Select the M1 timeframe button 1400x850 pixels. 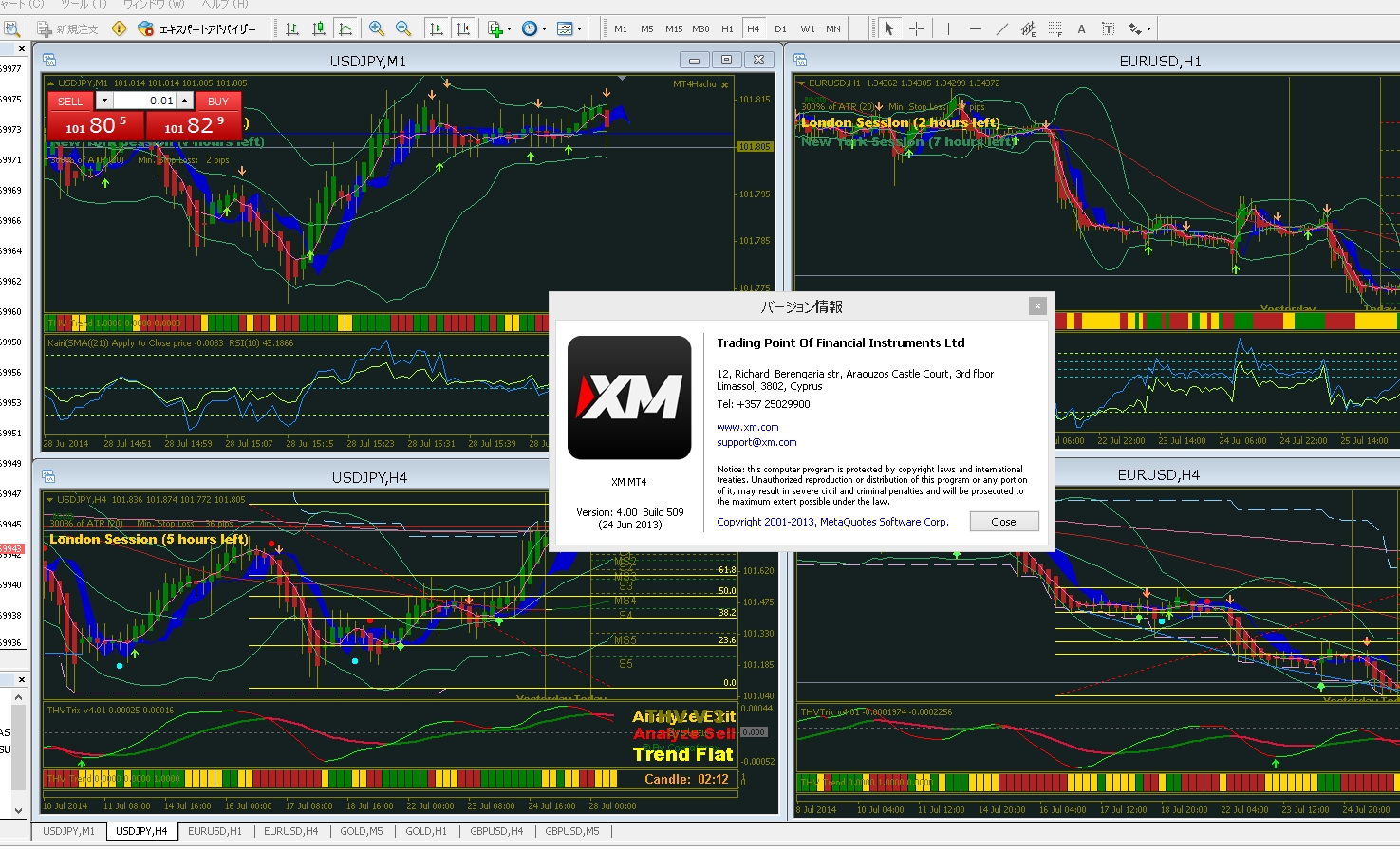pyautogui.click(x=621, y=28)
